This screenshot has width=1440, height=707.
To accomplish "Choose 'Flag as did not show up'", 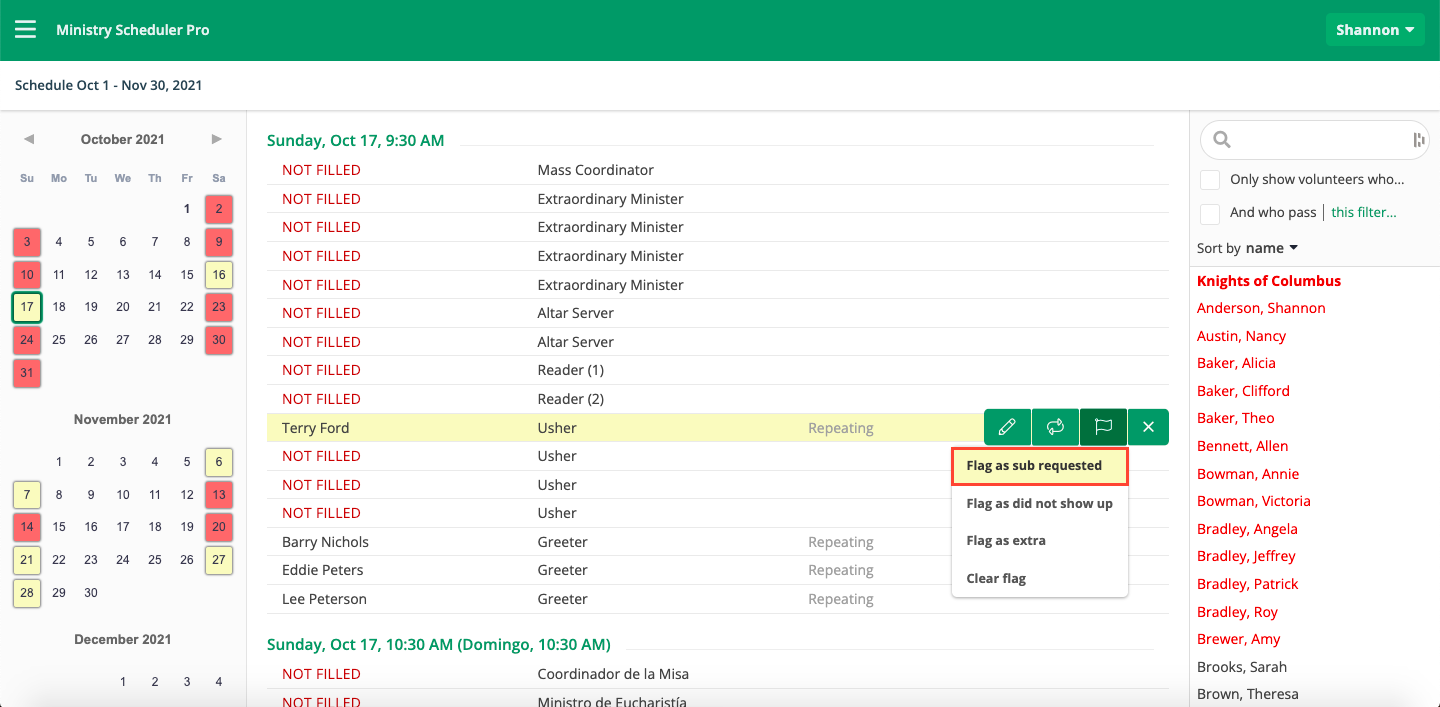I will click(x=1039, y=503).
